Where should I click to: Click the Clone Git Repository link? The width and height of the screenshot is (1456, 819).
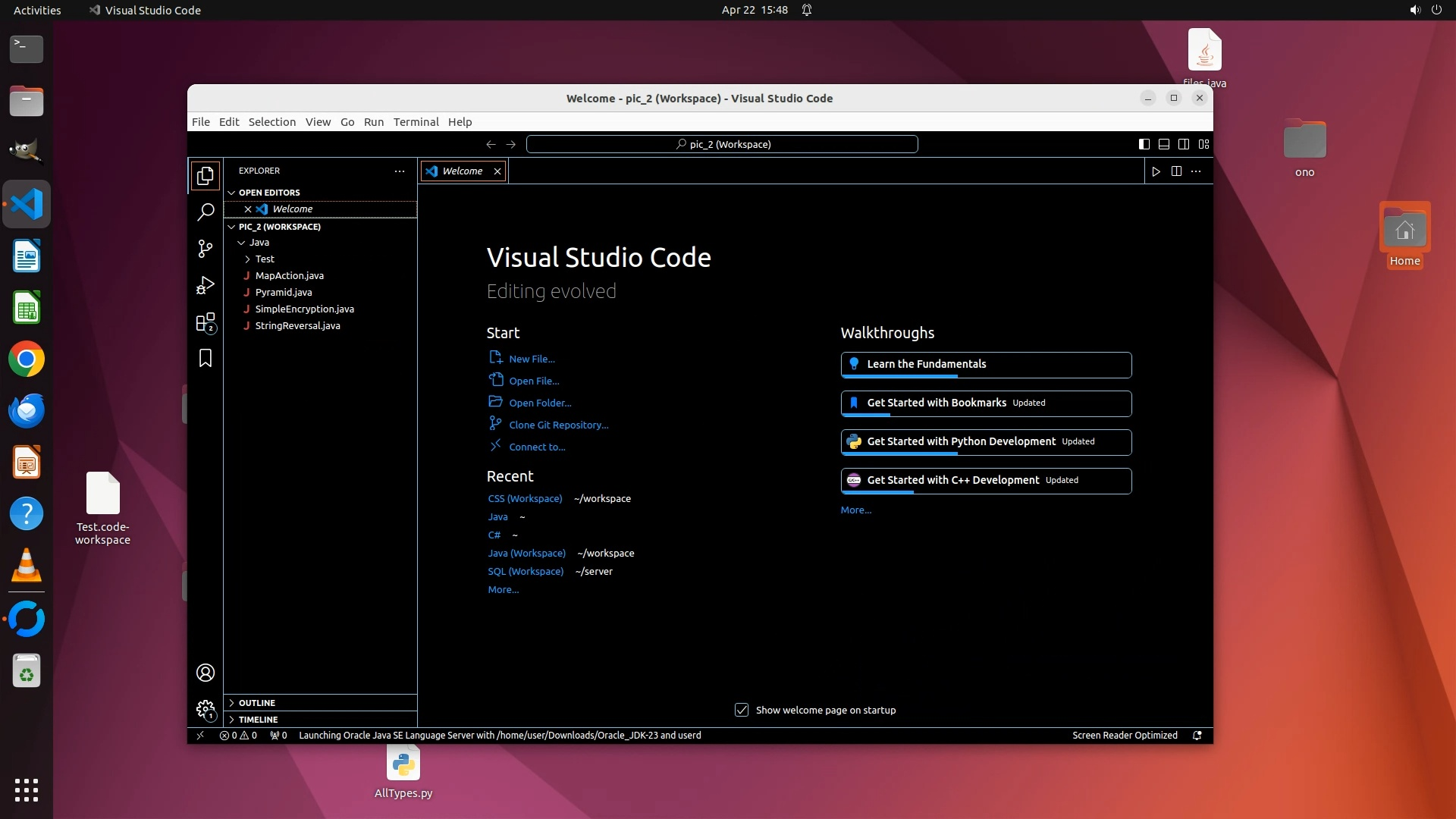point(558,425)
